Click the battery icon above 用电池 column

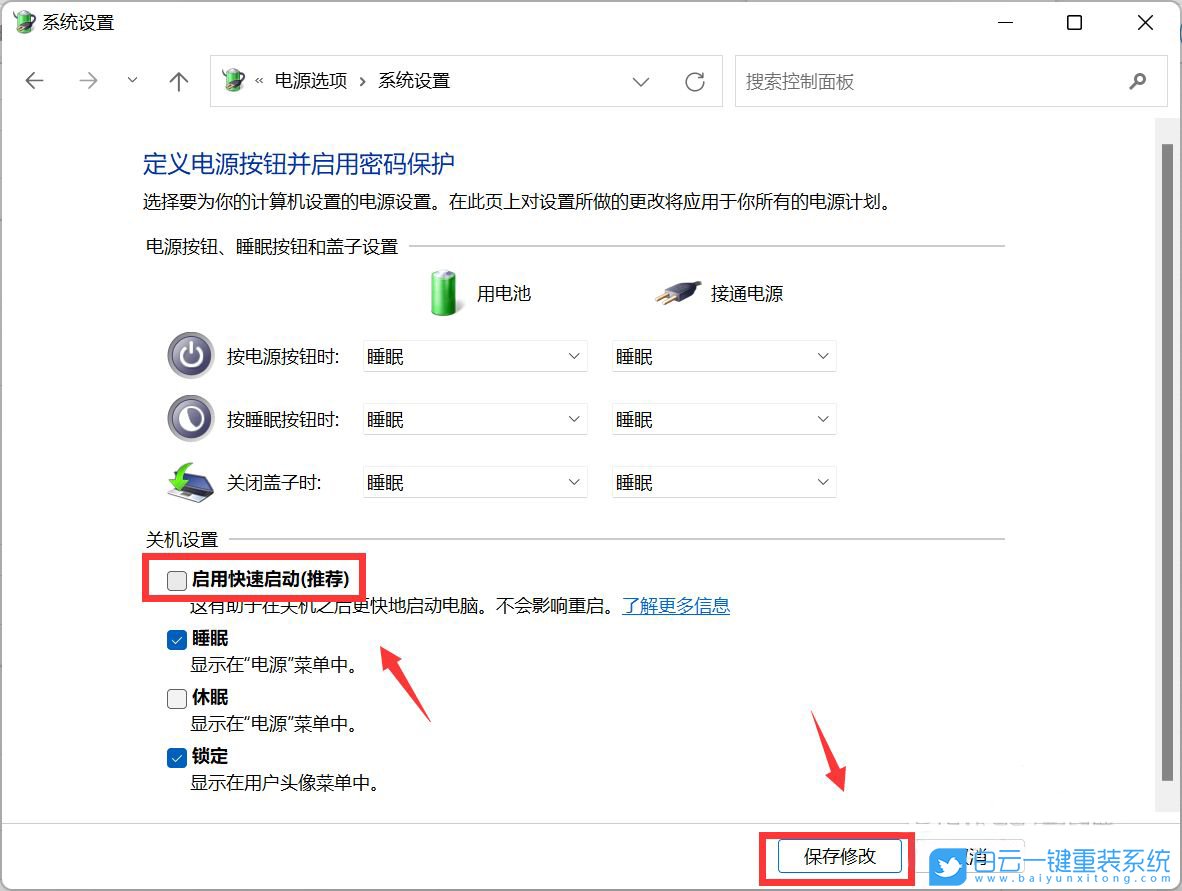pos(444,292)
